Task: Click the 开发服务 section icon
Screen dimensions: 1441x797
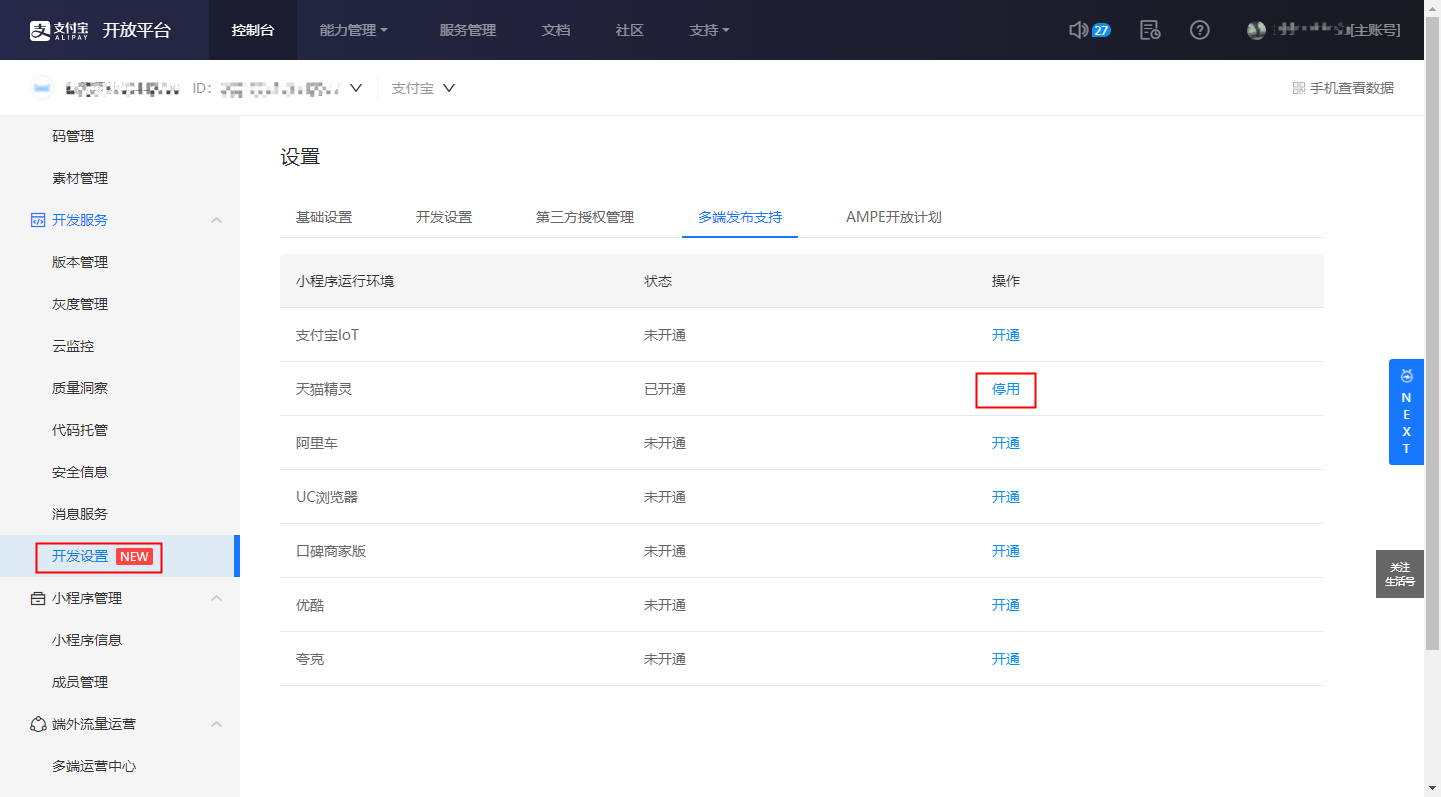Action: coord(38,220)
